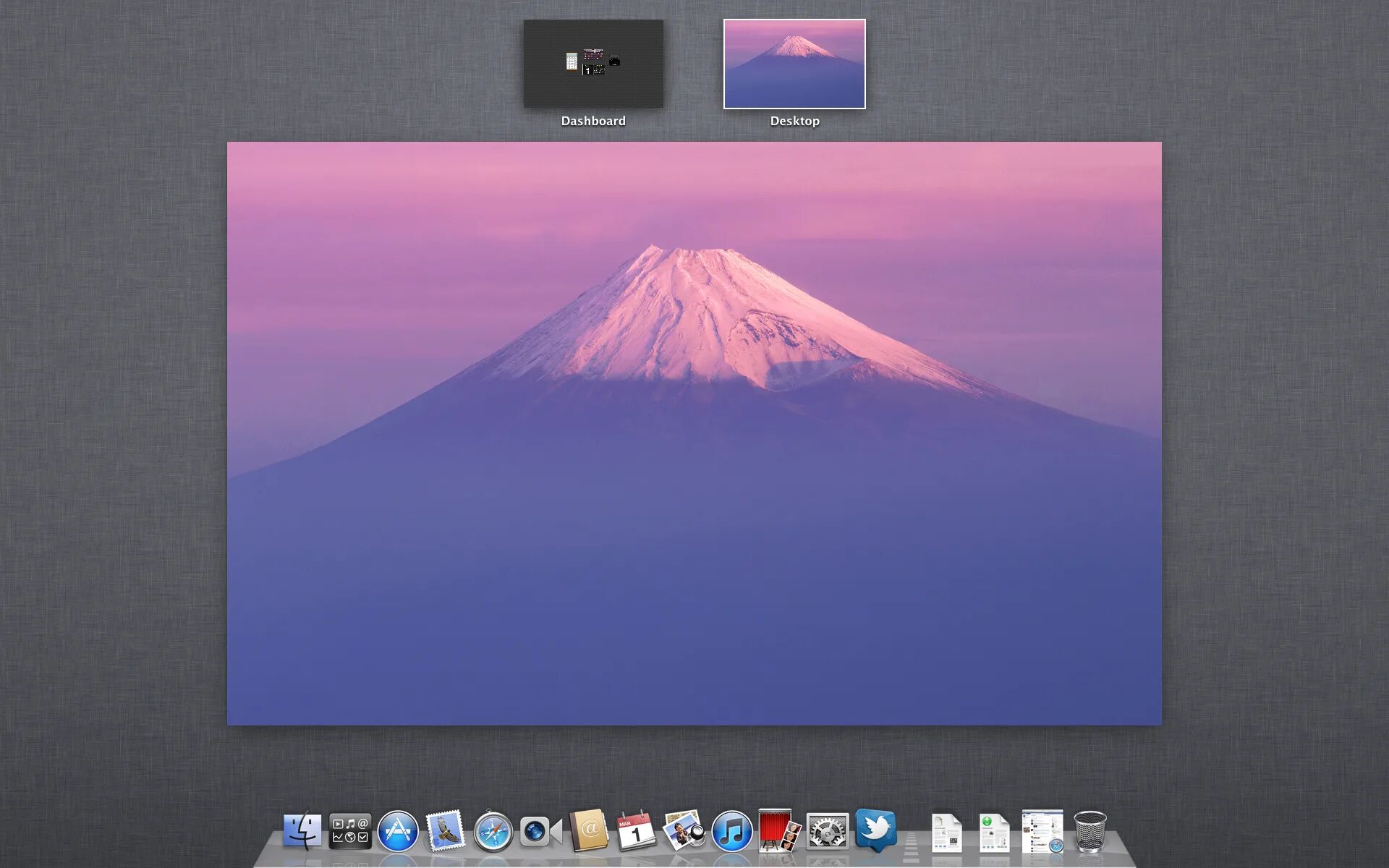The image size is (1389, 868).
Task: Launch Preview from the dock
Action: [684, 831]
